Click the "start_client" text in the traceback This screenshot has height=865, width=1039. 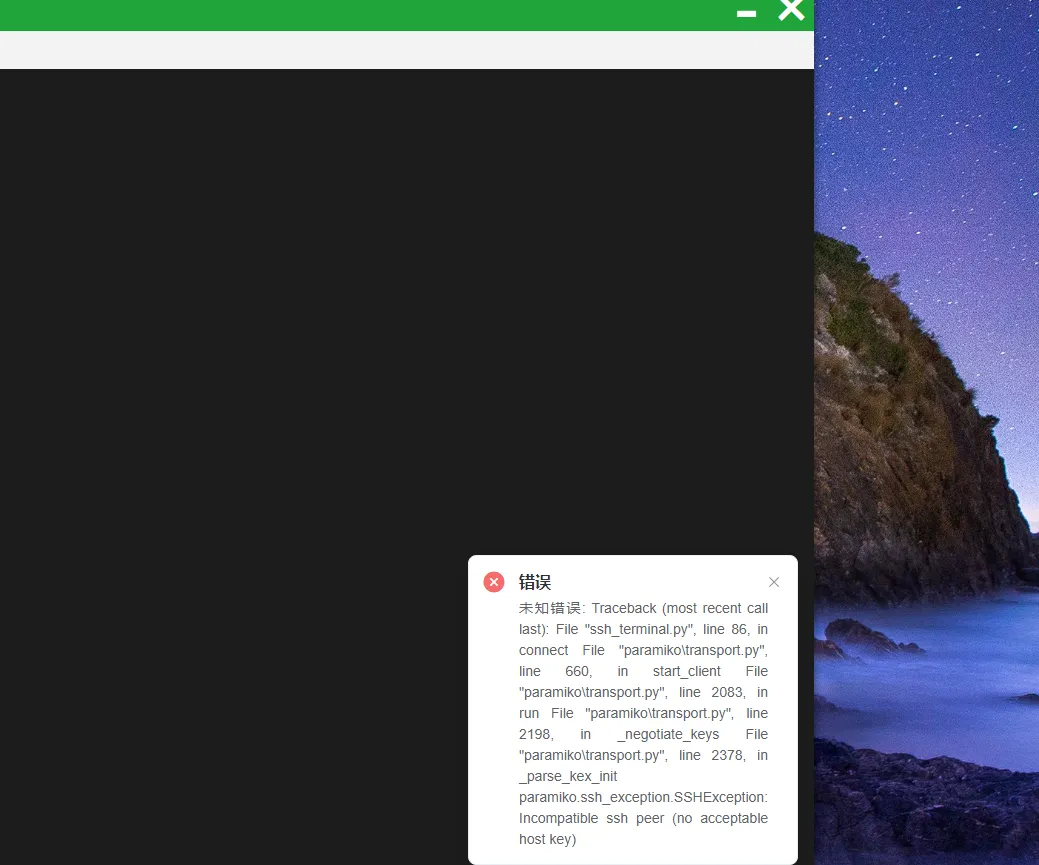tap(686, 671)
